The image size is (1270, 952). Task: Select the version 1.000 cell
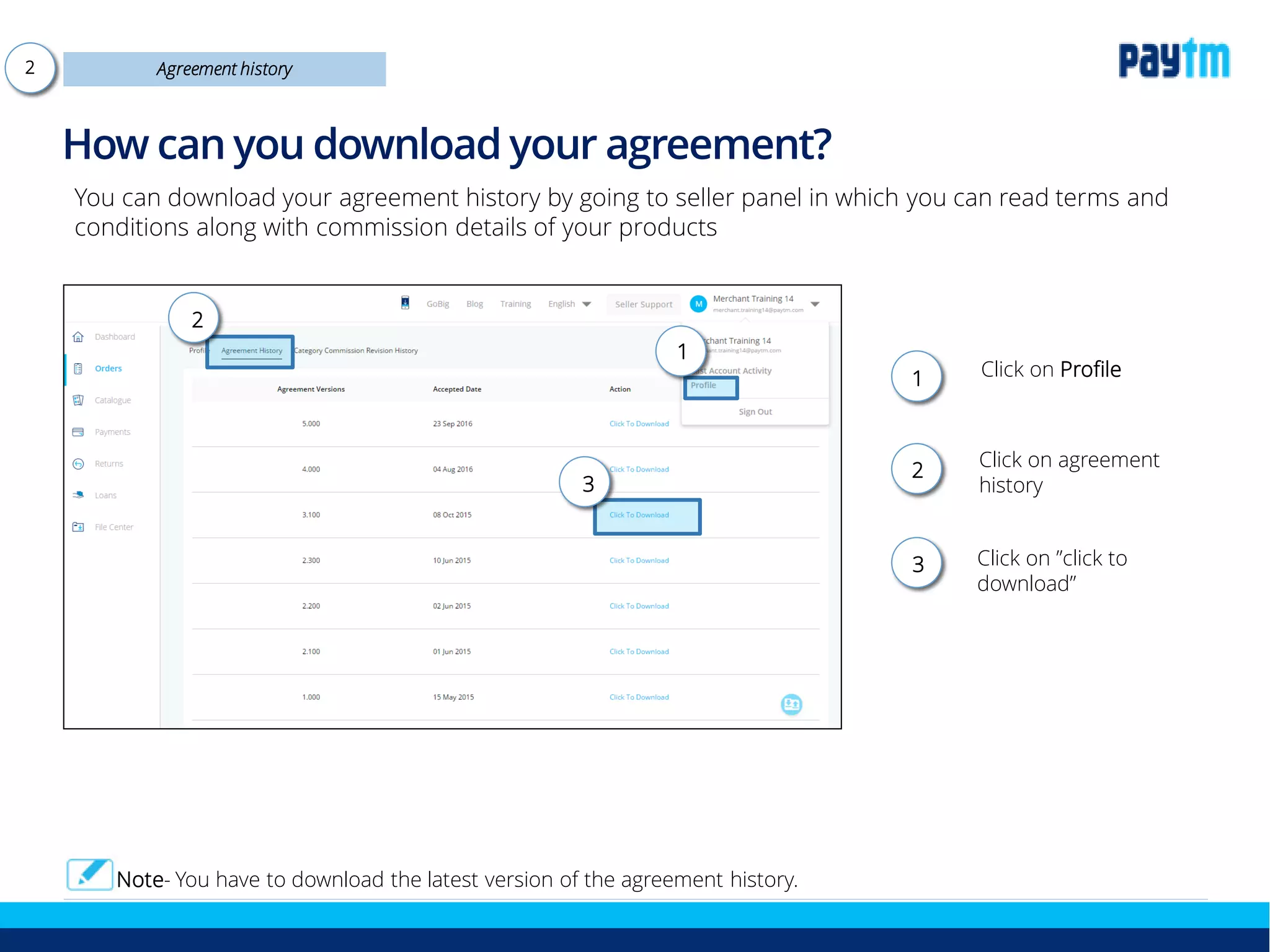(x=311, y=697)
